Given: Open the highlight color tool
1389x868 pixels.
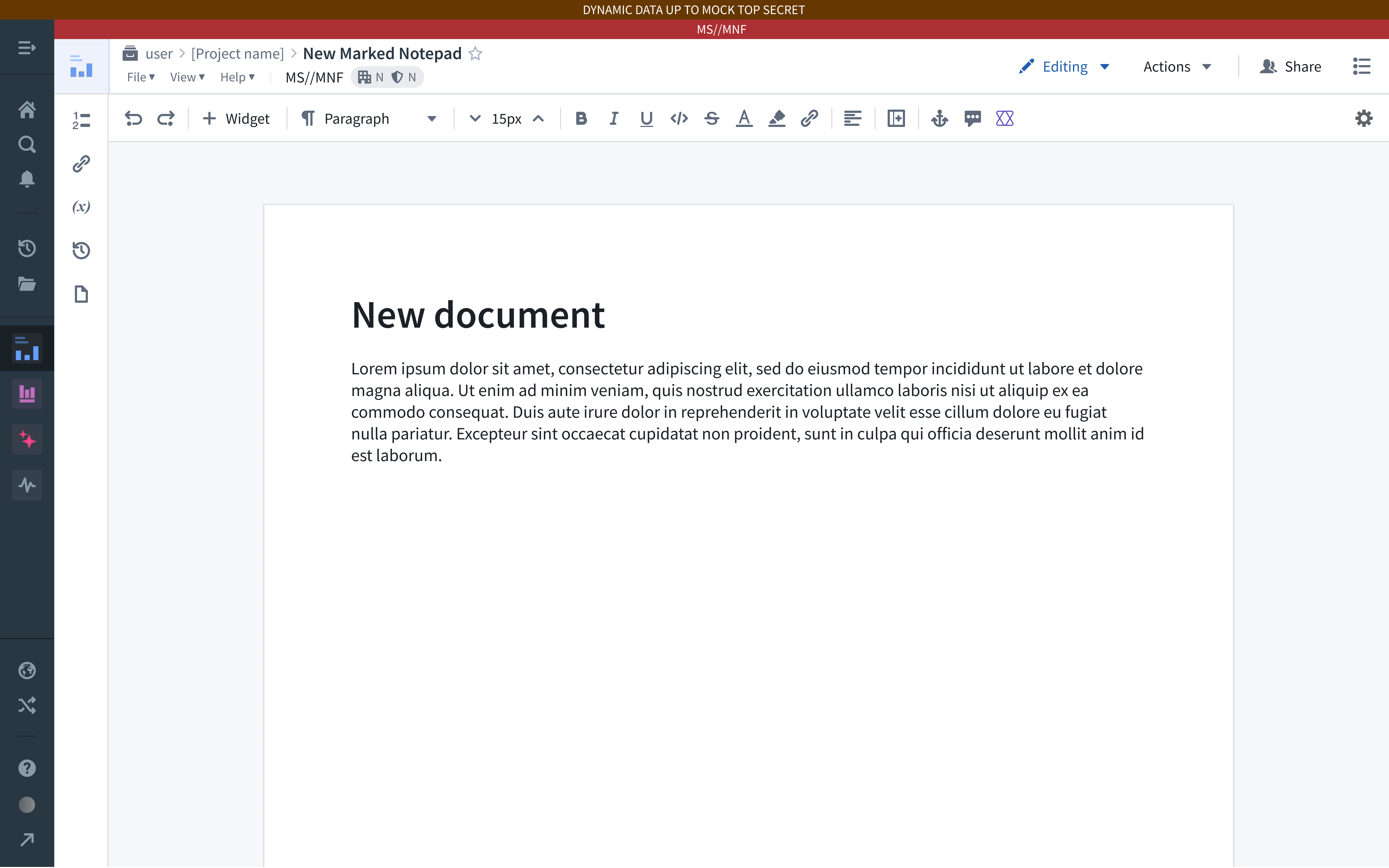Looking at the screenshot, I should tap(777, 118).
